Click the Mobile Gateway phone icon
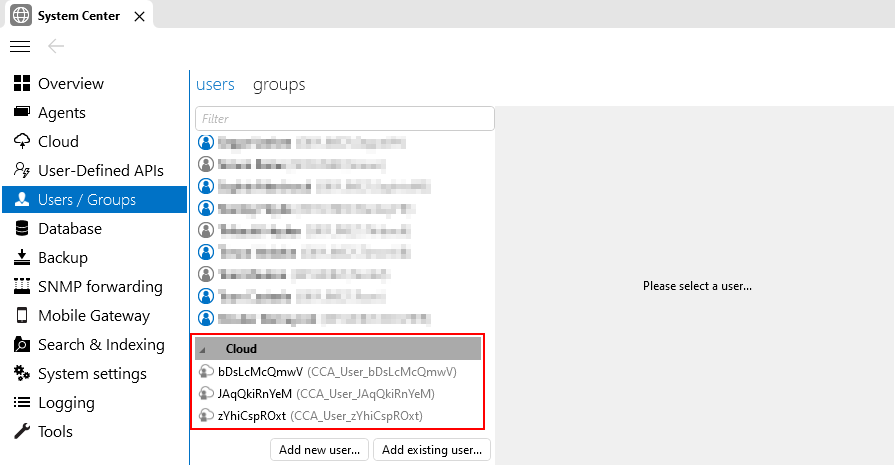The height and width of the screenshot is (466, 895). coord(22,315)
